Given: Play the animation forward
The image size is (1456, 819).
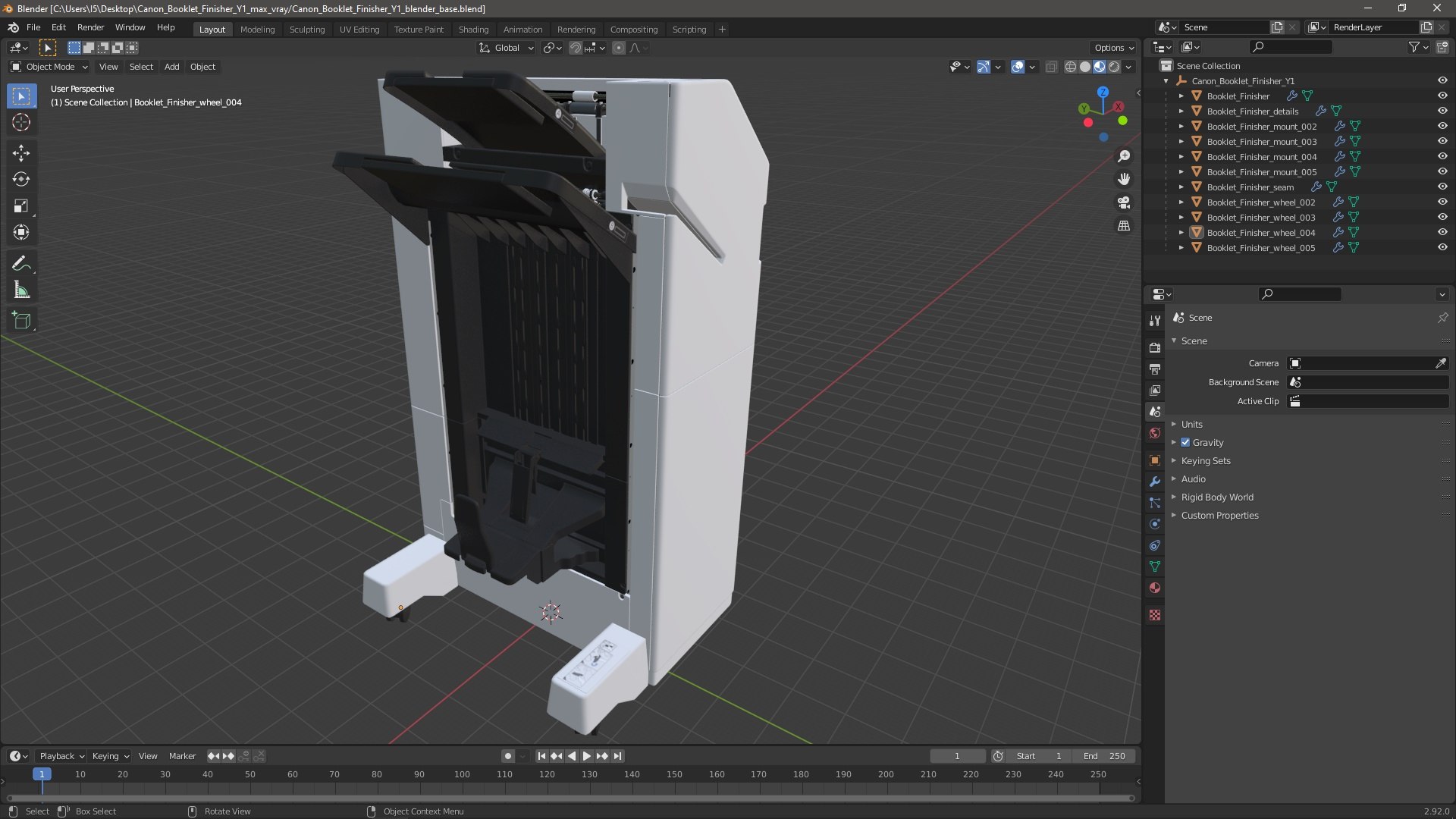Looking at the screenshot, I should click(x=586, y=756).
